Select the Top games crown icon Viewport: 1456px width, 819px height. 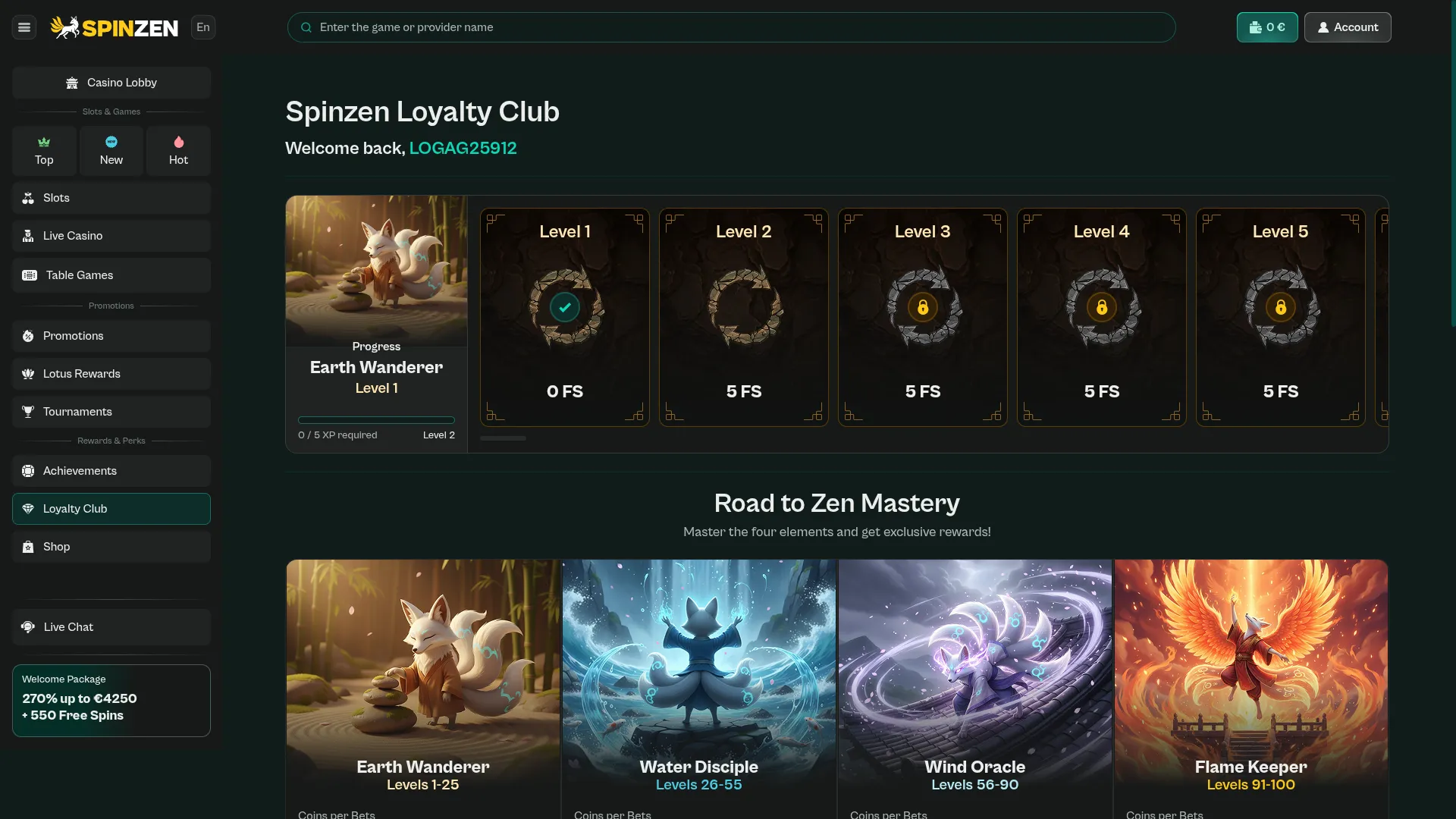(x=44, y=142)
